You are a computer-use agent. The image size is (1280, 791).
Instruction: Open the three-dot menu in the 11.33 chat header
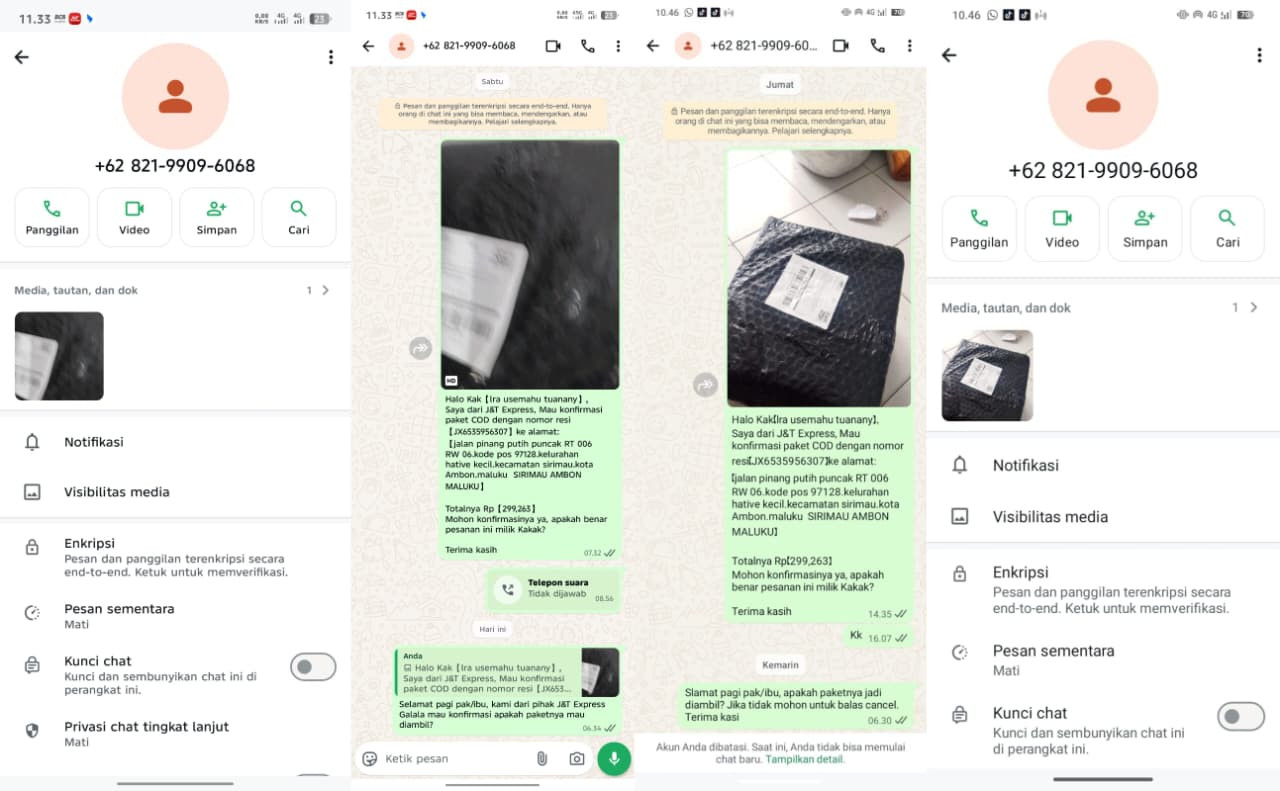tap(618, 46)
